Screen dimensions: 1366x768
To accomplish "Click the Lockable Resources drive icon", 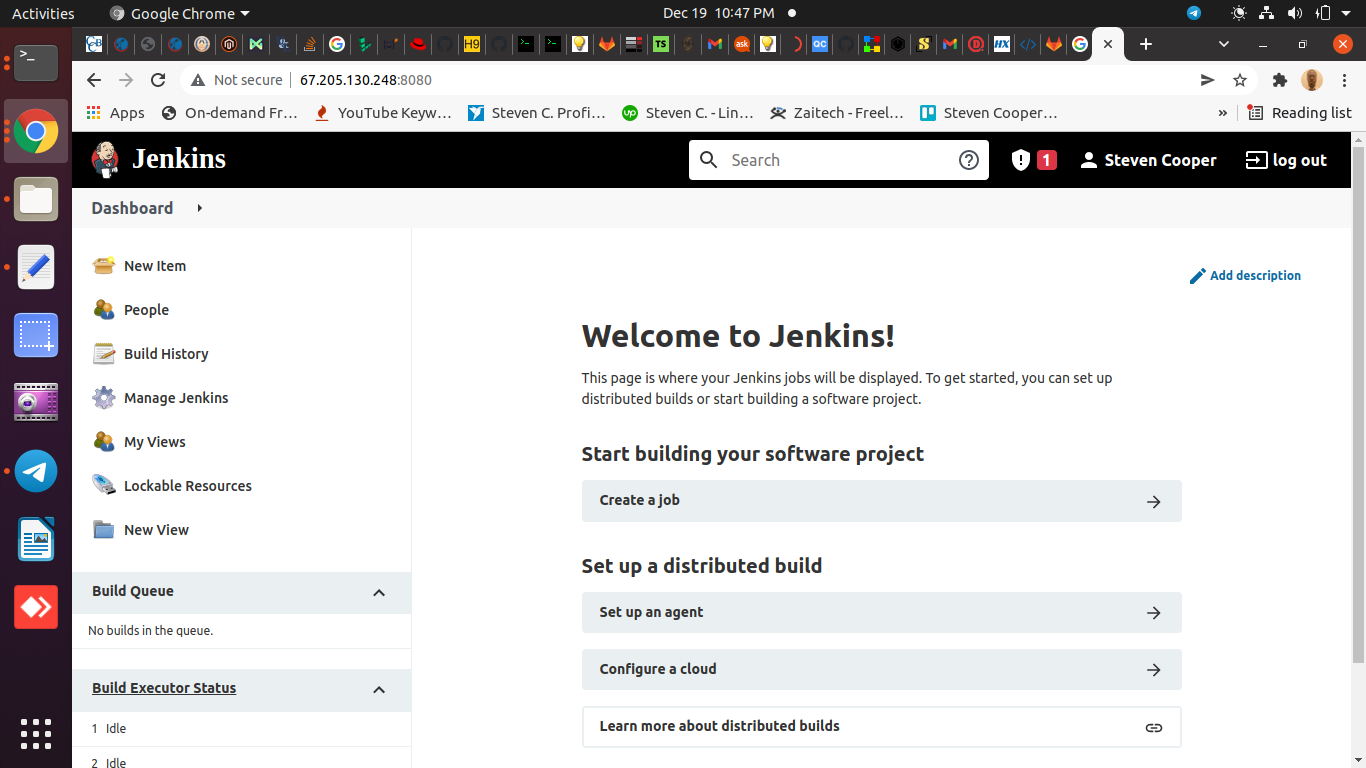I will [x=104, y=485].
